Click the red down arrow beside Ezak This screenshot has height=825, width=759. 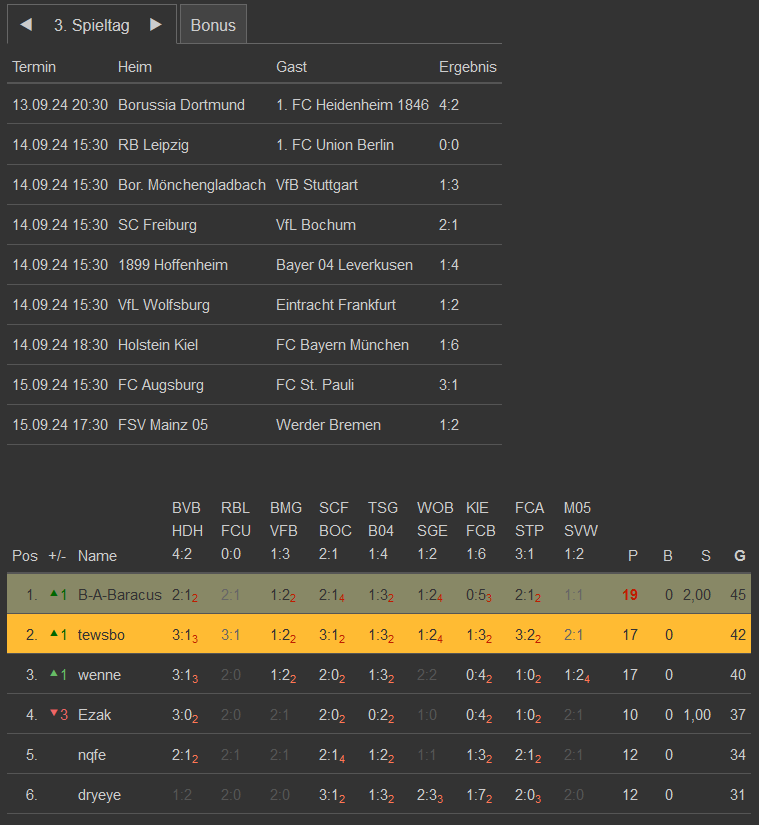click(54, 714)
